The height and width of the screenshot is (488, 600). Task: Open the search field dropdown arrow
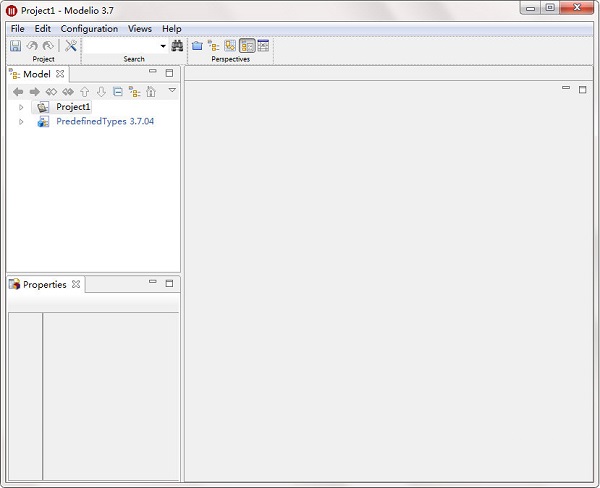point(163,46)
